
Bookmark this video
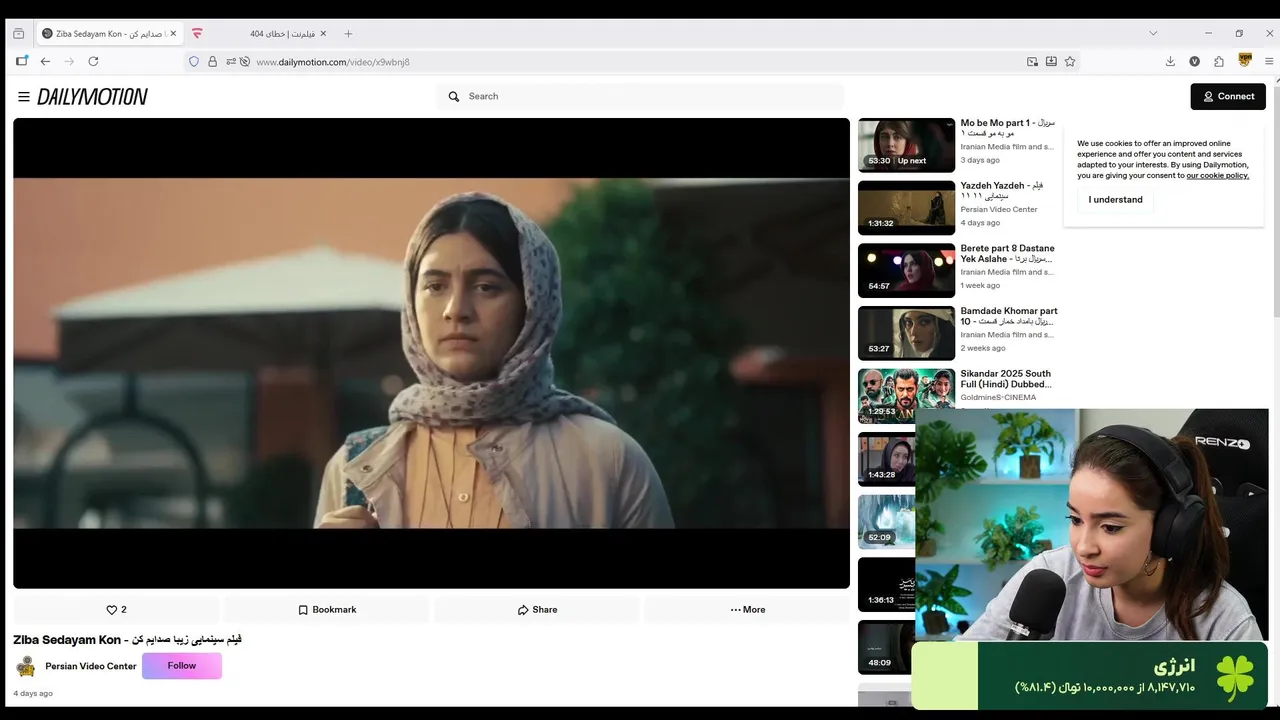pos(327,610)
